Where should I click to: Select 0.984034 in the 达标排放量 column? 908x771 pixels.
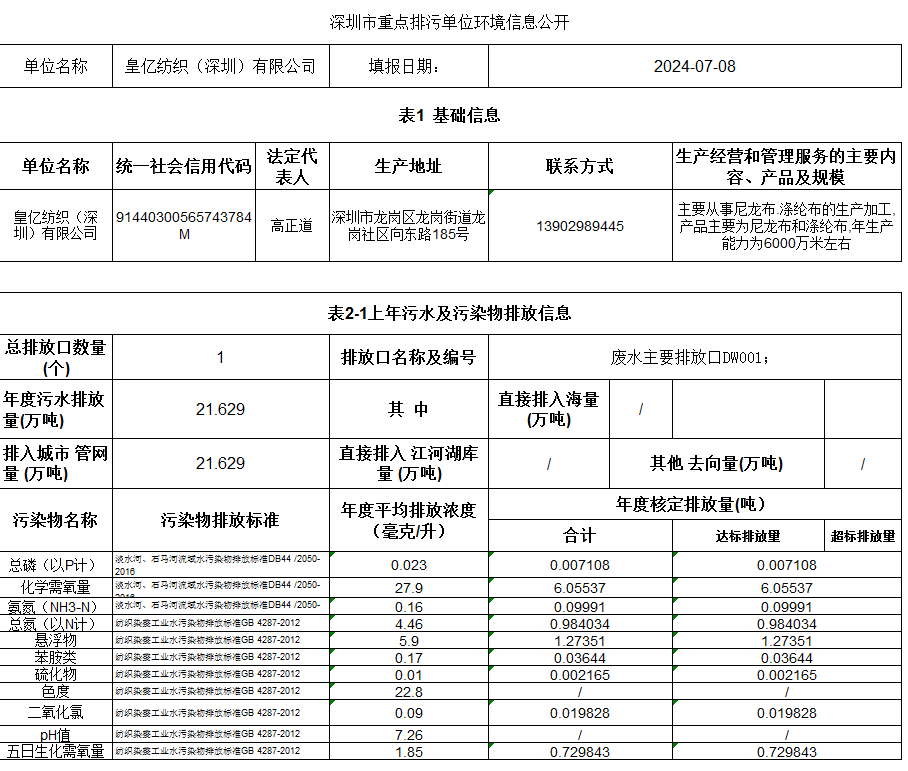coord(787,624)
